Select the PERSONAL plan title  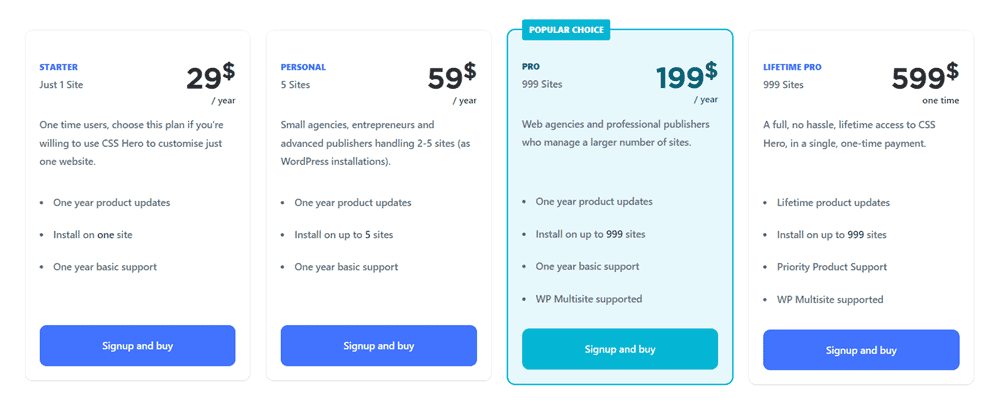tap(303, 67)
